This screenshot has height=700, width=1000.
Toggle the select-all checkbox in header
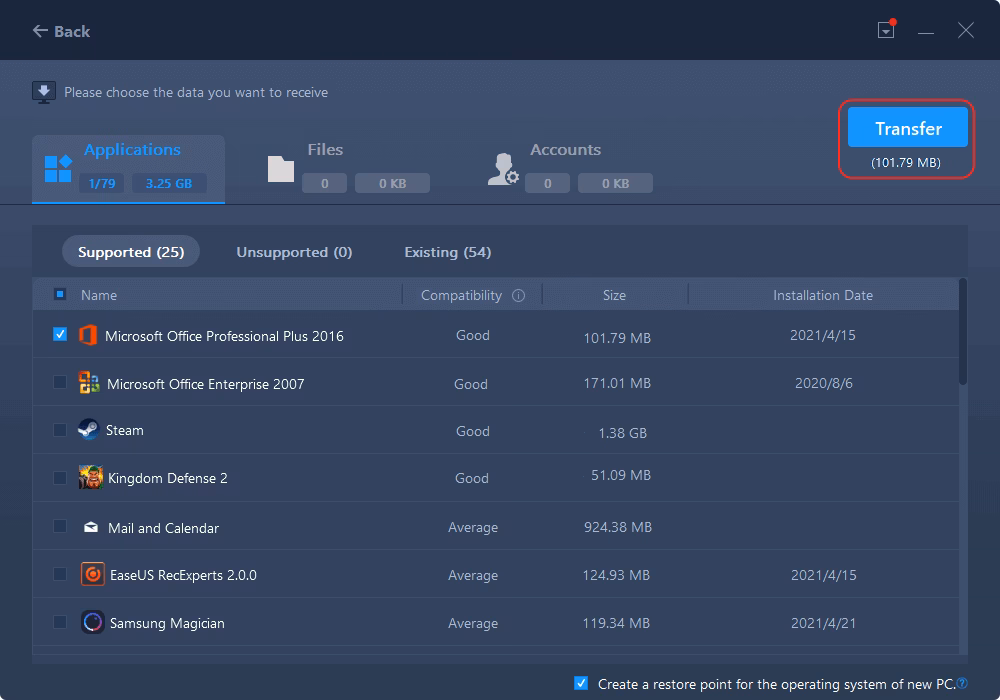tap(60, 294)
